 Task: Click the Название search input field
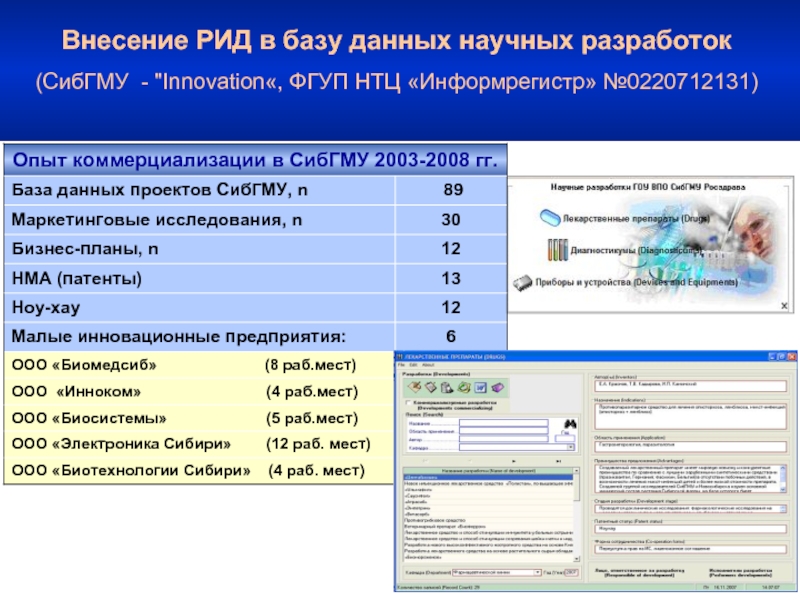(504, 423)
